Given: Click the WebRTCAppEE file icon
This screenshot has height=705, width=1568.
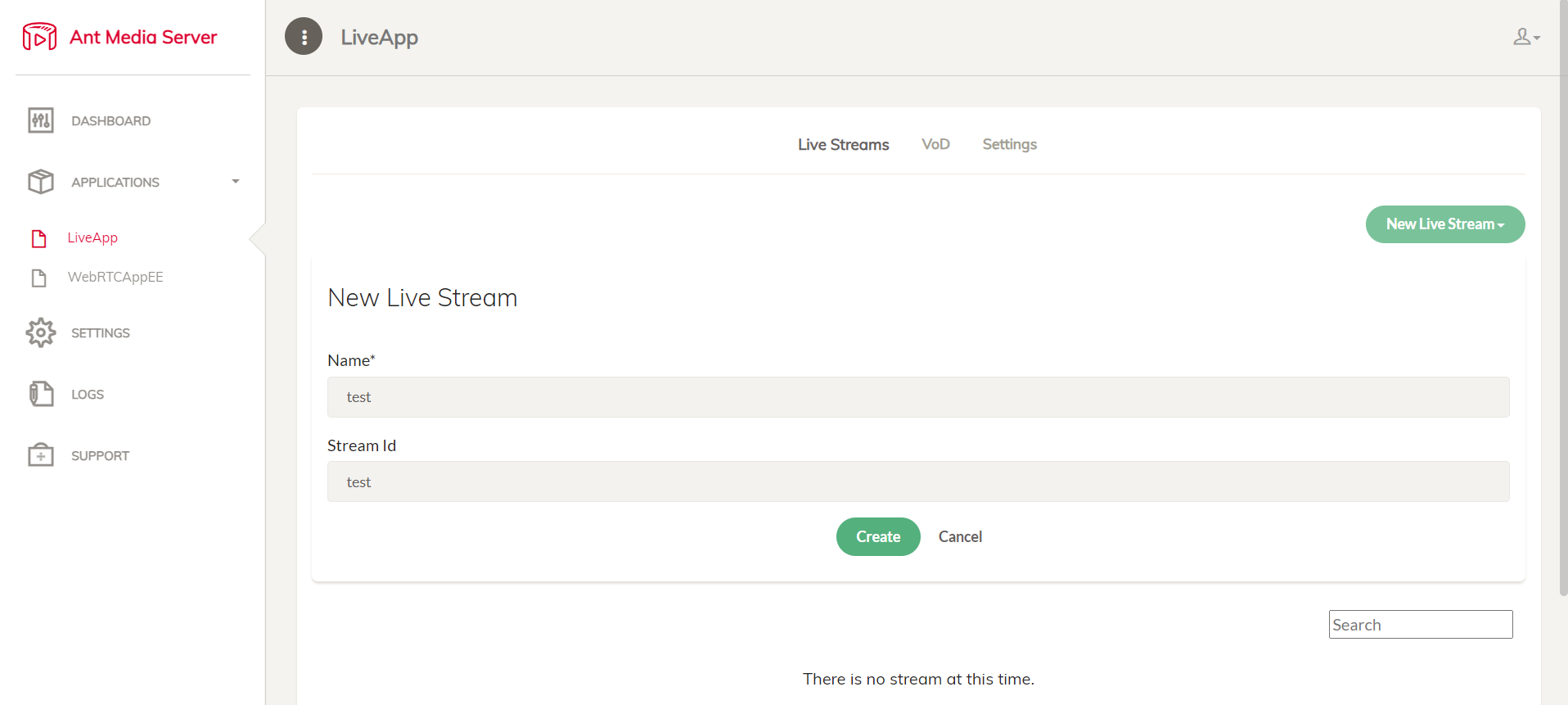Looking at the screenshot, I should pyautogui.click(x=38, y=278).
